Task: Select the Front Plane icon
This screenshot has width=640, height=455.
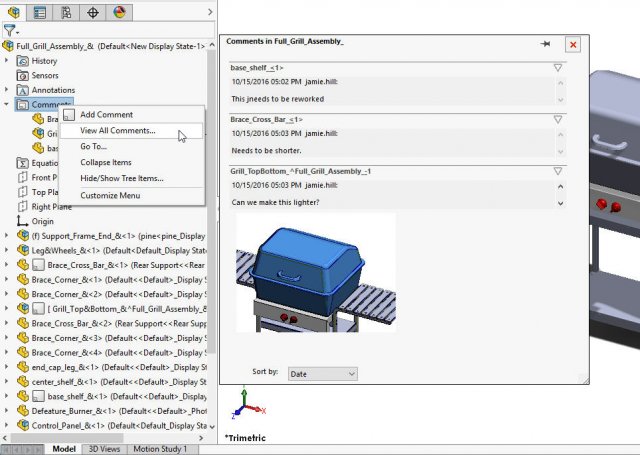Action: click(x=22, y=178)
